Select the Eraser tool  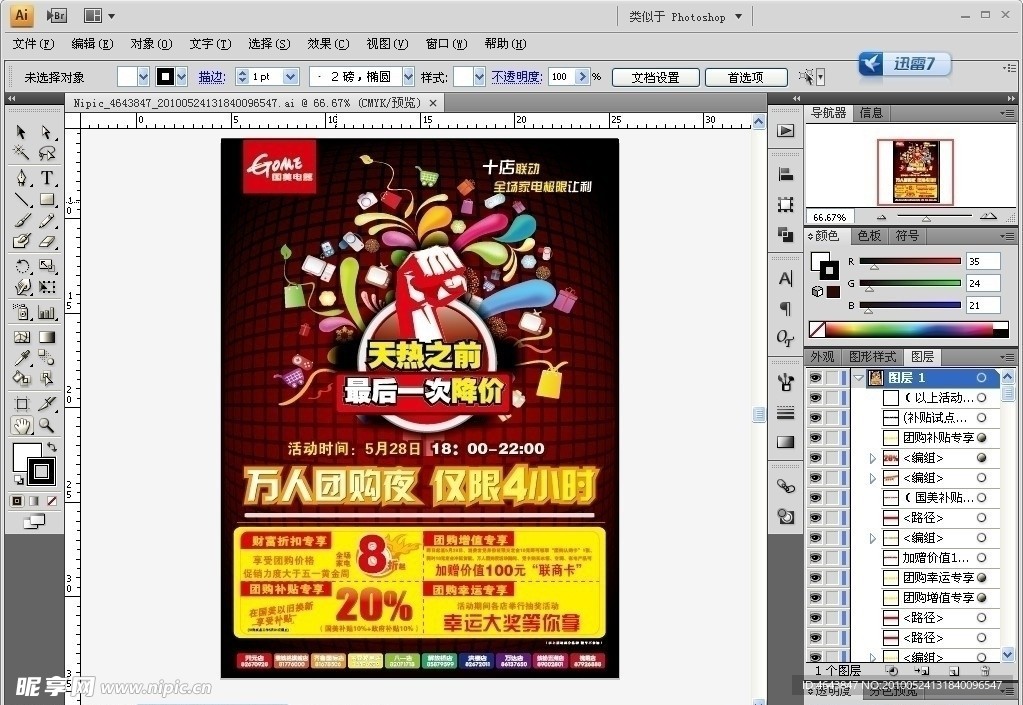(x=46, y=241)
